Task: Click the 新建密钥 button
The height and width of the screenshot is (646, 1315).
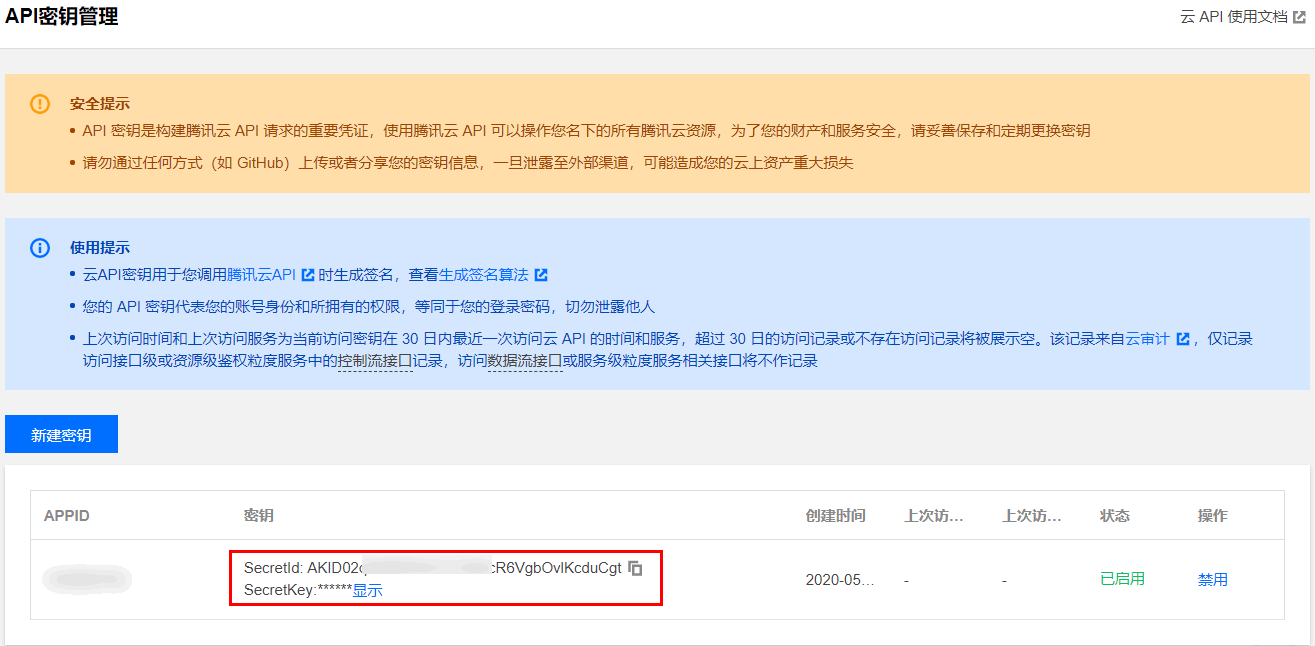Action: [61, 433]
